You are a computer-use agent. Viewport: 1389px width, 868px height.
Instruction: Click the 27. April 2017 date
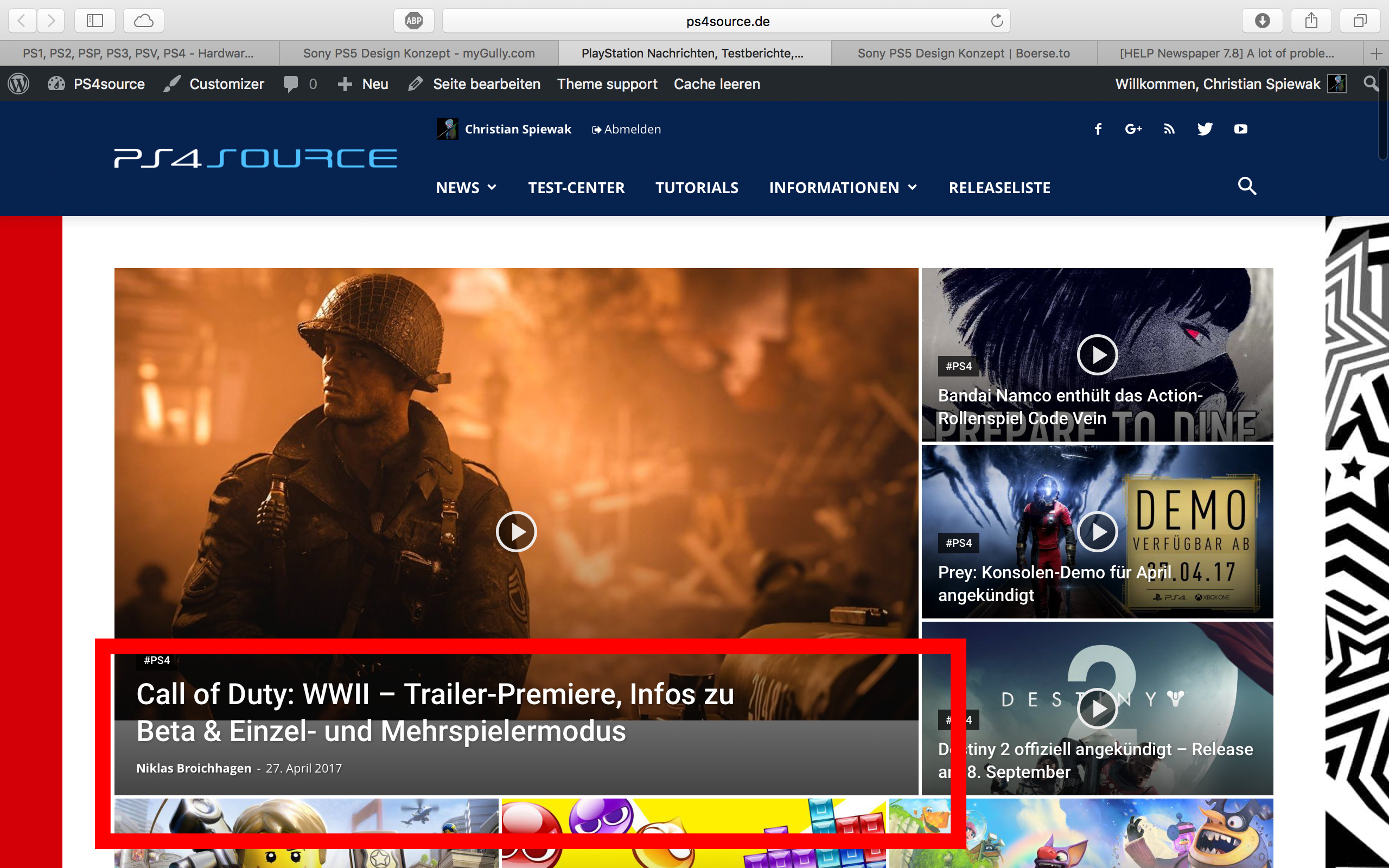(x=304, y=768)
